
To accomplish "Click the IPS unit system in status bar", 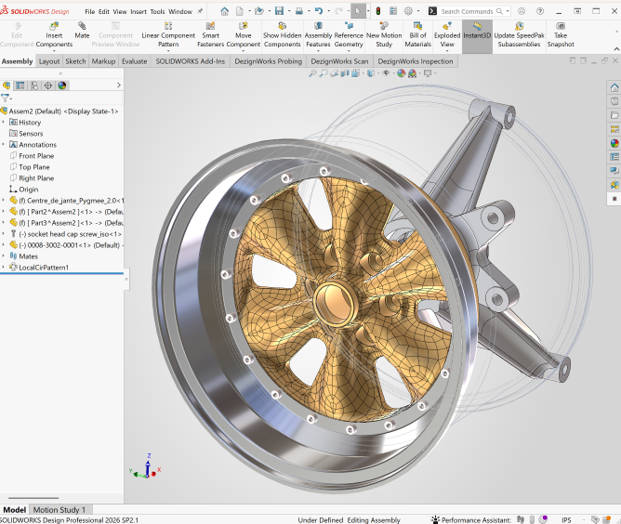I will click(x=566, y=520).
